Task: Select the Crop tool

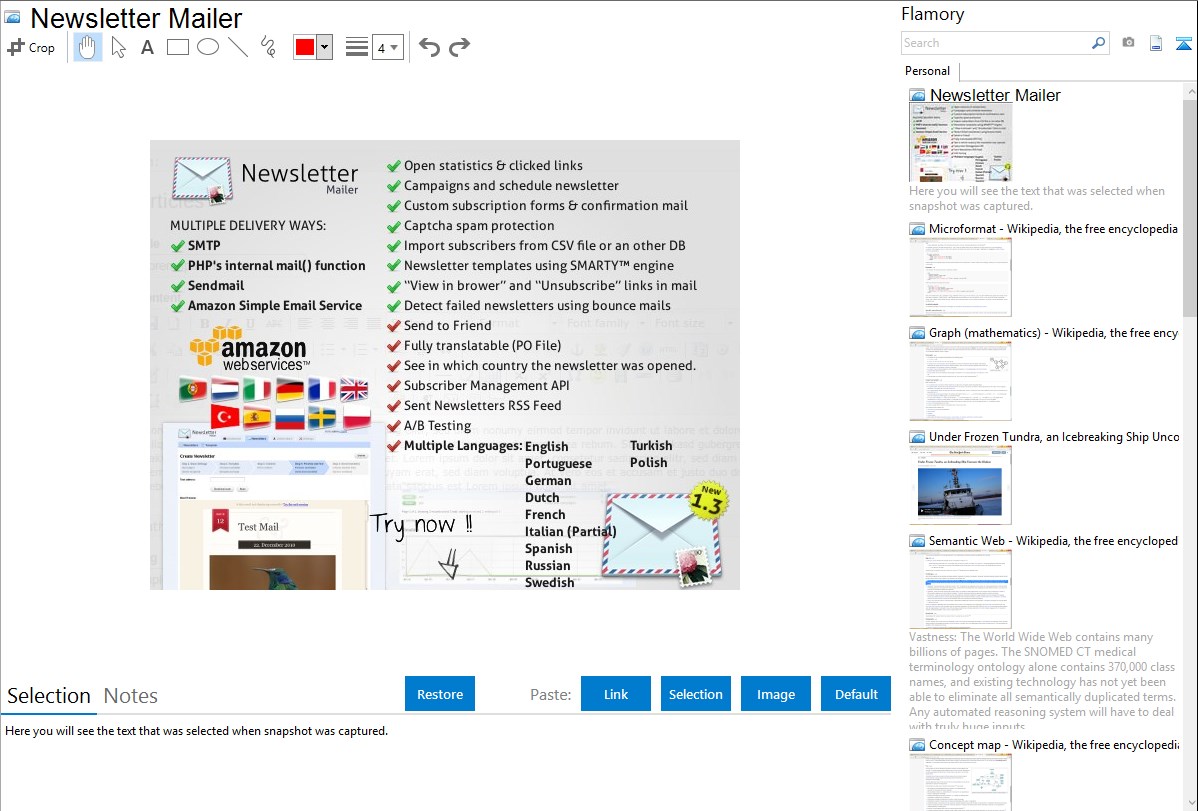Action: [x=31, y=47]
